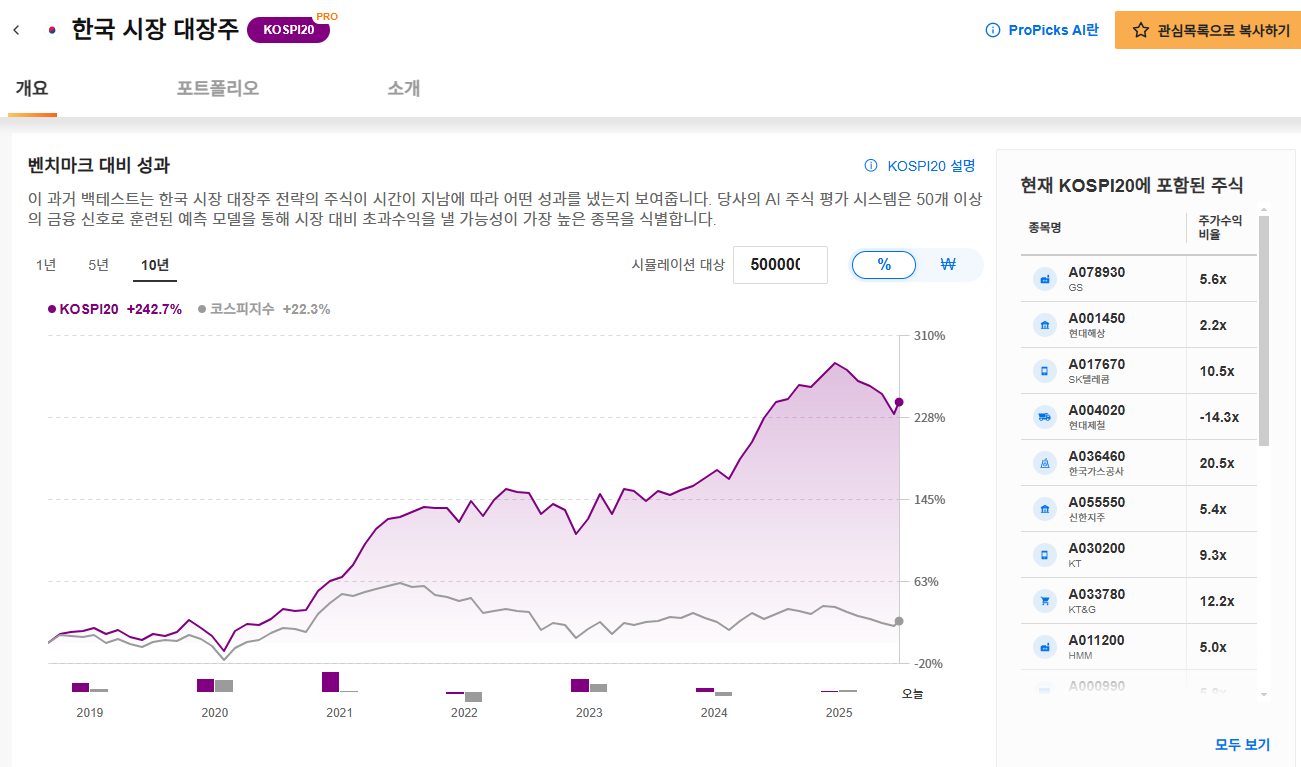Click the info icon beside ProPicks AI란
Screen dimensions: 1301x767
pos(993,30)
